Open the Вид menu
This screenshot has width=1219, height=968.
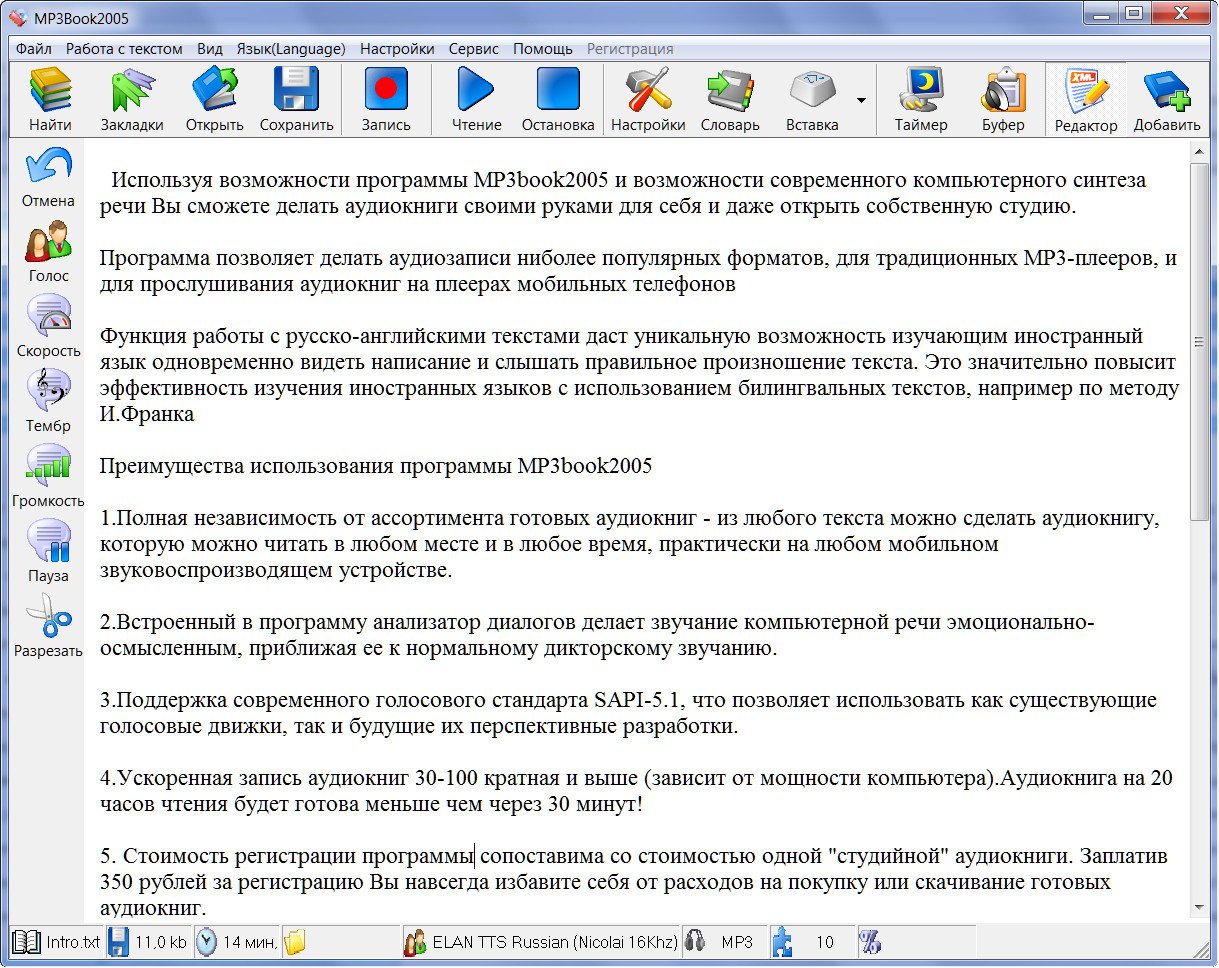click(x=210, y=48)
